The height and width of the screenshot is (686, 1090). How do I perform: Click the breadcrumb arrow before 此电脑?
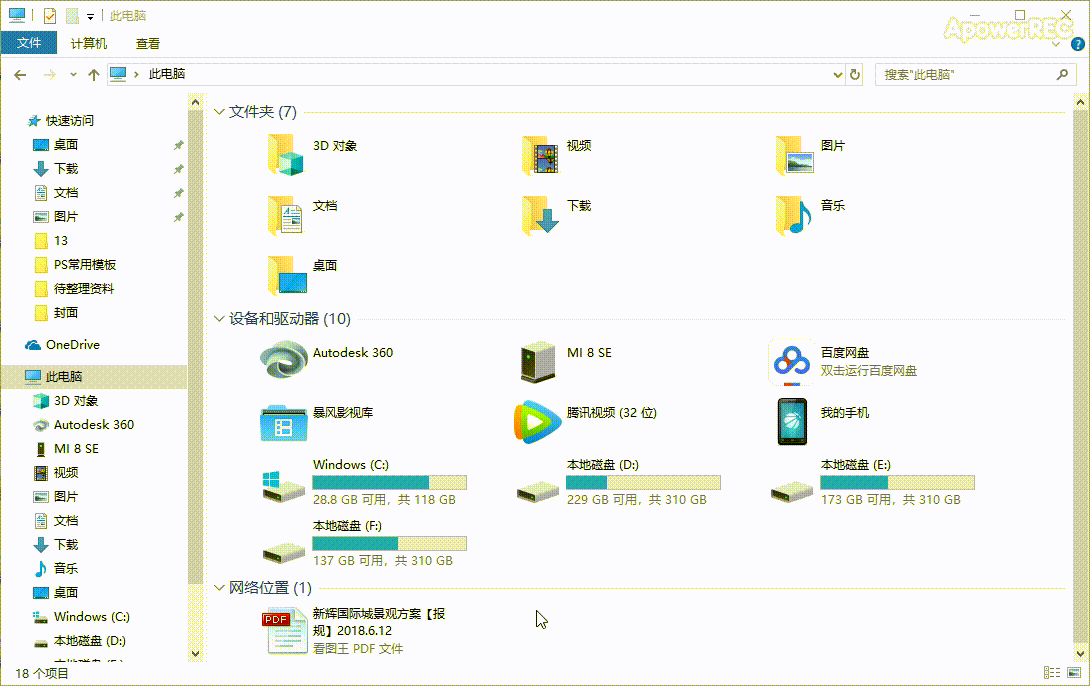(x=136, y=74)
